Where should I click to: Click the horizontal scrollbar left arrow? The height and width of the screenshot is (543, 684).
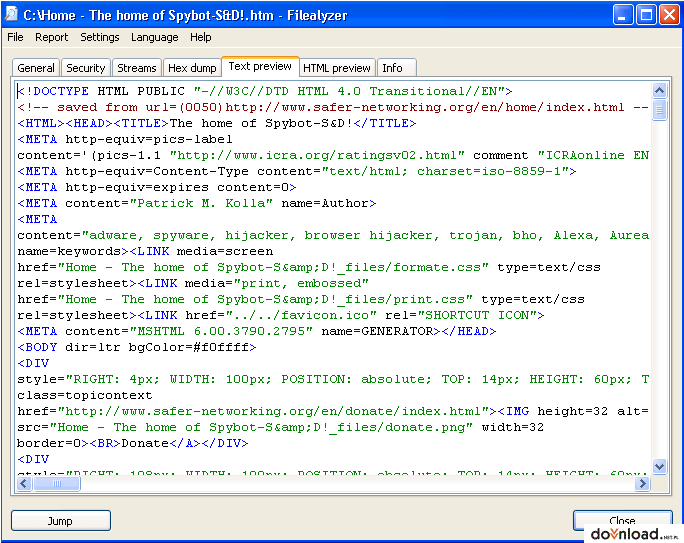tap(24, 483)
